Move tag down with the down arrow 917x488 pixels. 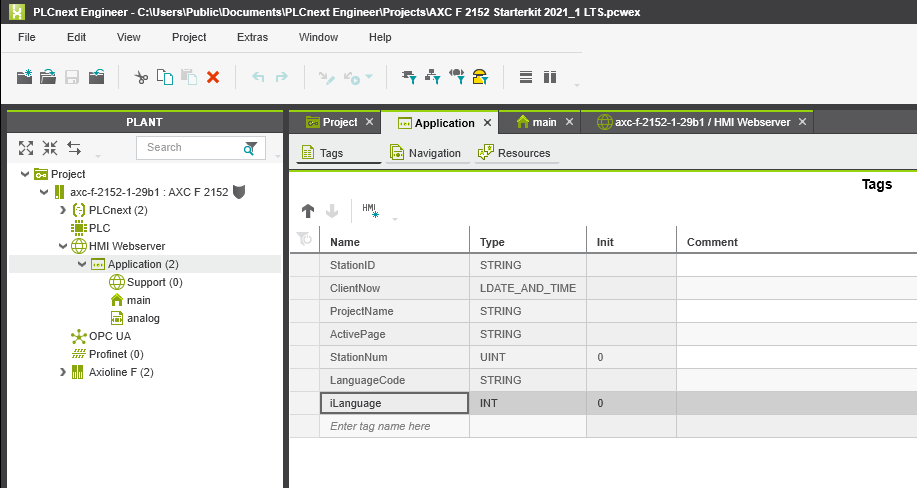click(x=332, y=211)
